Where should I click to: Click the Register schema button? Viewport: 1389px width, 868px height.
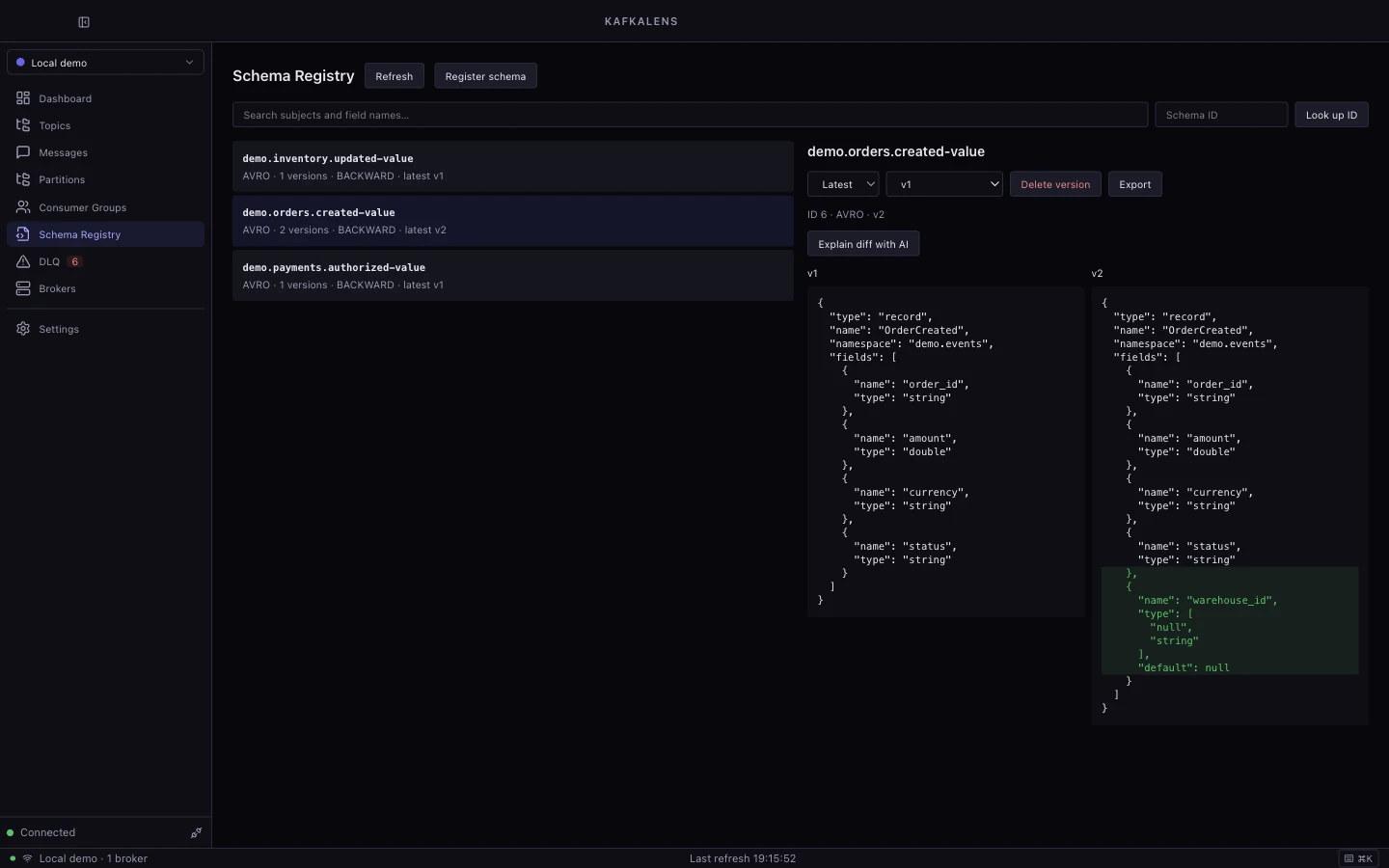[485, 76]
